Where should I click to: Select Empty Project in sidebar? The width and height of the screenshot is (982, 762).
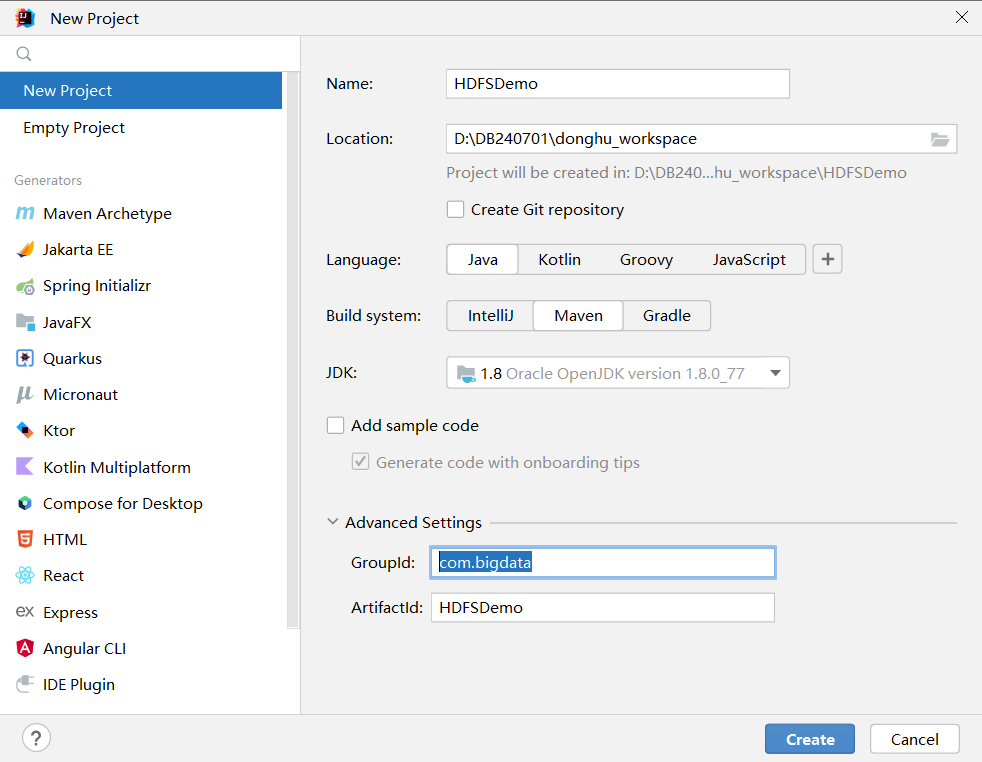tap(74, 128)
